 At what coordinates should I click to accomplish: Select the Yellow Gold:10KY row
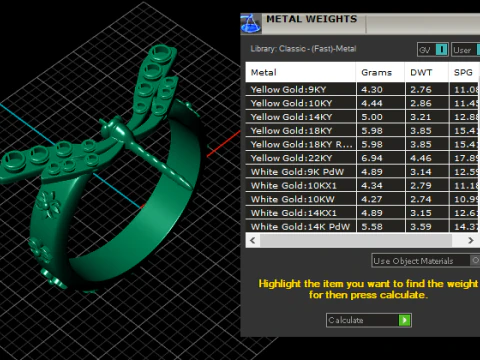tap(362, 103)
